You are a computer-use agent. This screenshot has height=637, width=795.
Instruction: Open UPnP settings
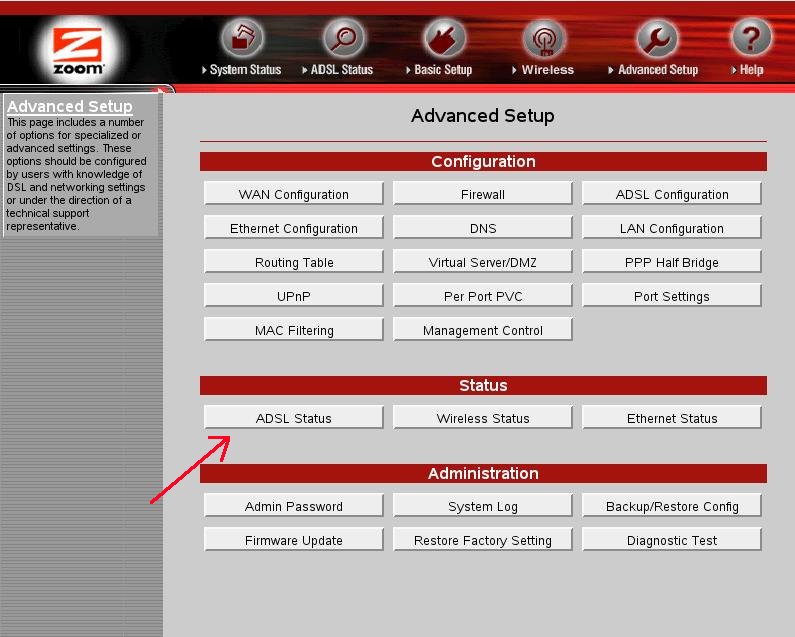coord(294,296)
